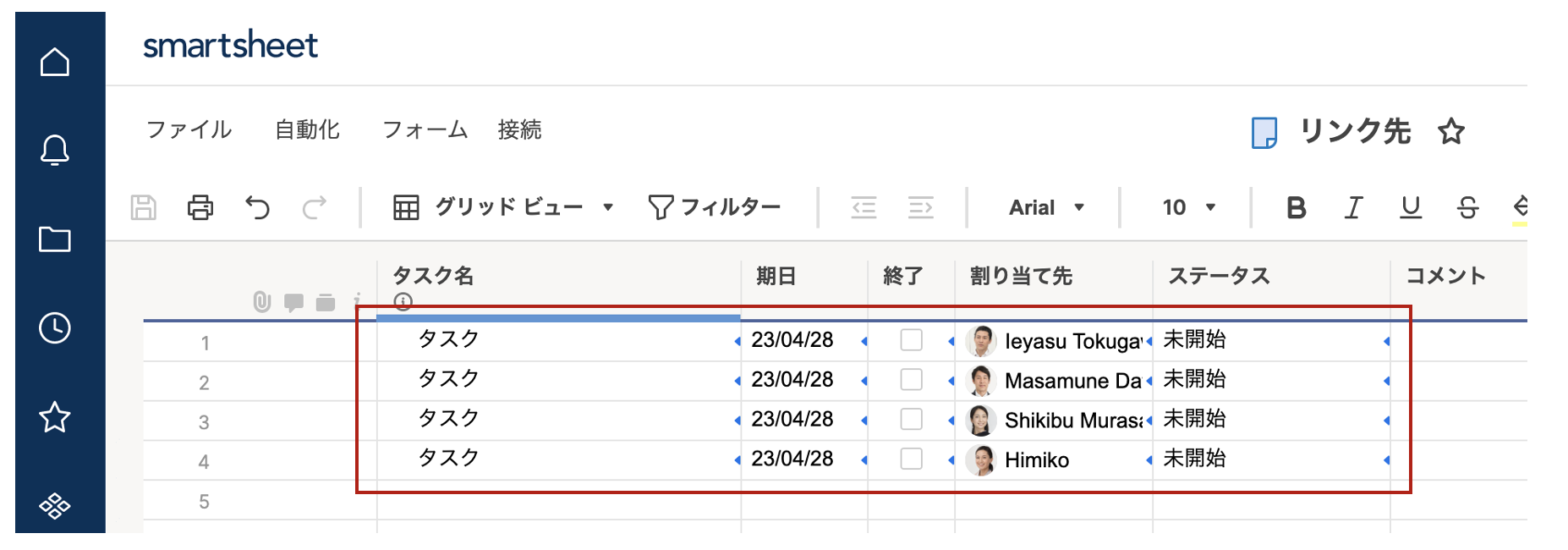Select row number 1
This screenshot has width=1568, height=550.
[x=205, y=344]
